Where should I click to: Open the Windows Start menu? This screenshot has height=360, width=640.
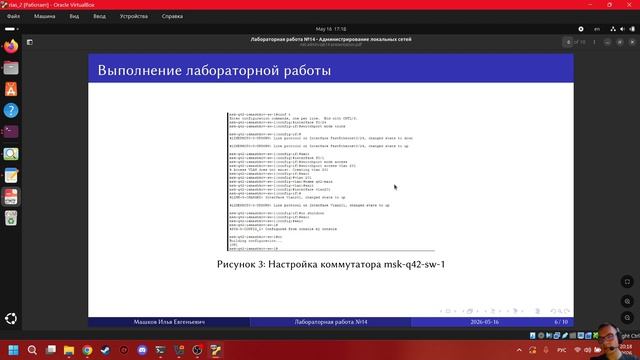pos(13,350)
